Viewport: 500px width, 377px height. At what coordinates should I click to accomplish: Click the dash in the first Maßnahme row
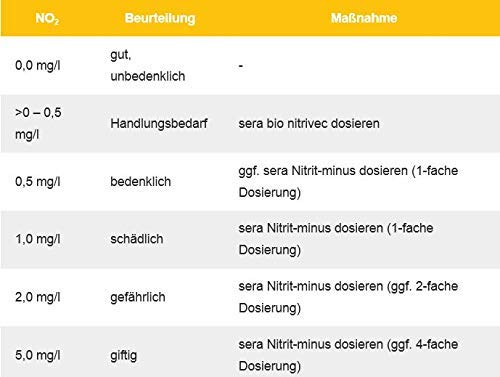(x=241, y=66)
